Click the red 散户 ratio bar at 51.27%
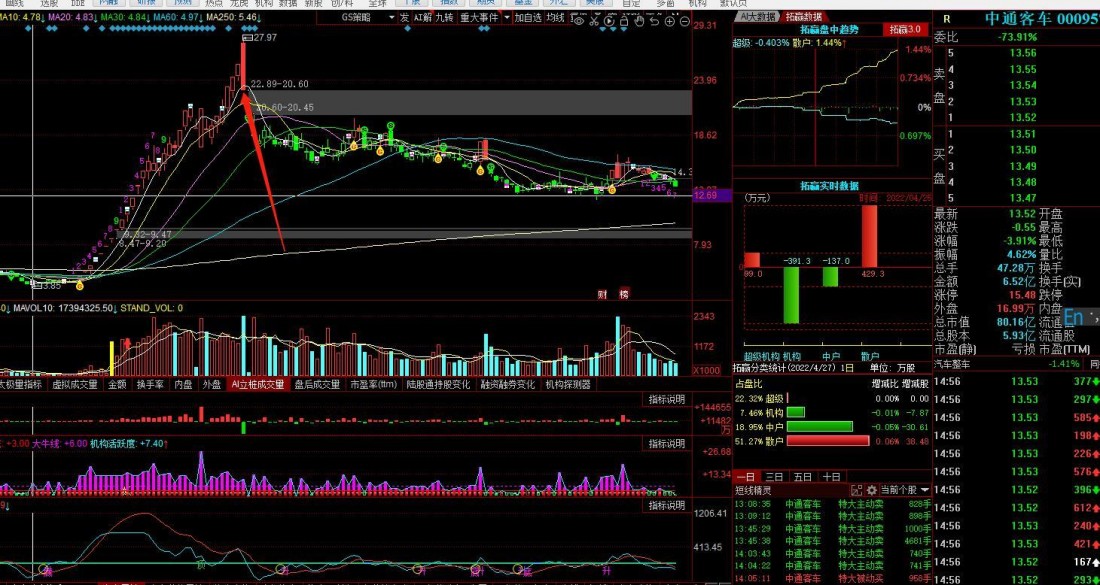The width and height of the screenshot is (1100, 585). (828, 441)
